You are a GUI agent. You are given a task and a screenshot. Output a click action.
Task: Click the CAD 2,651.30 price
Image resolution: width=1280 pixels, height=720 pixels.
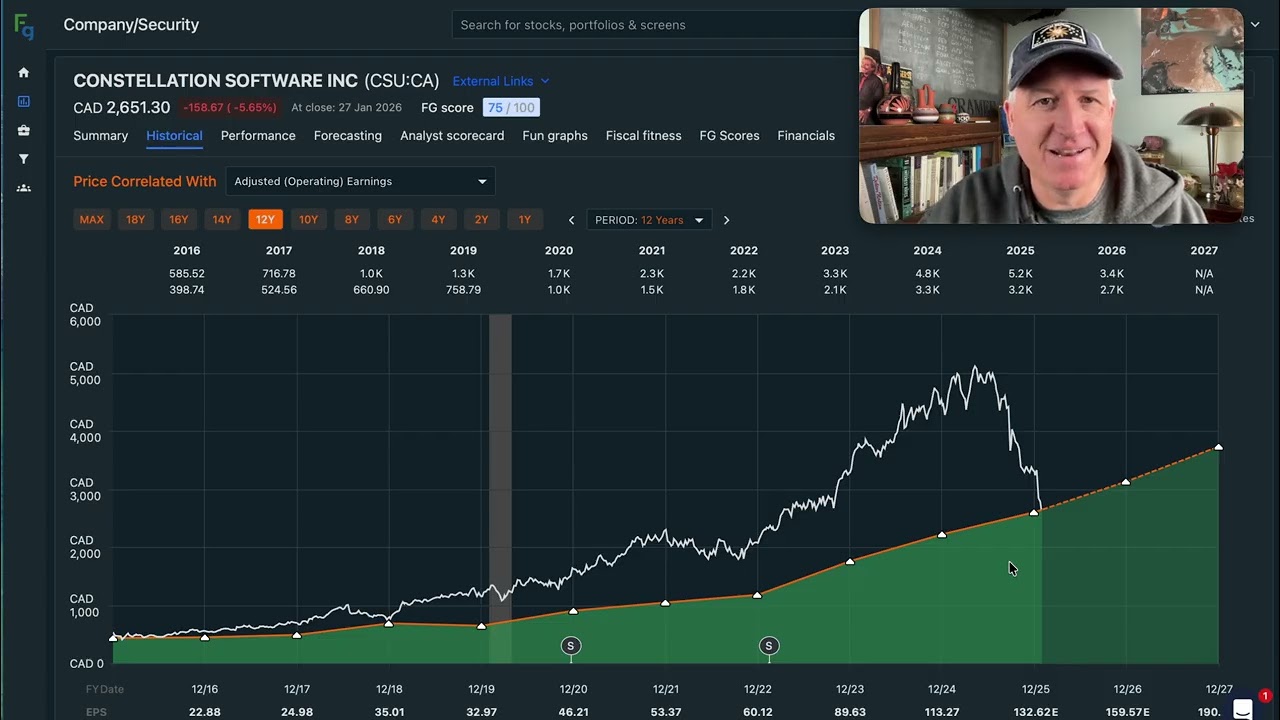coord(121,108)
